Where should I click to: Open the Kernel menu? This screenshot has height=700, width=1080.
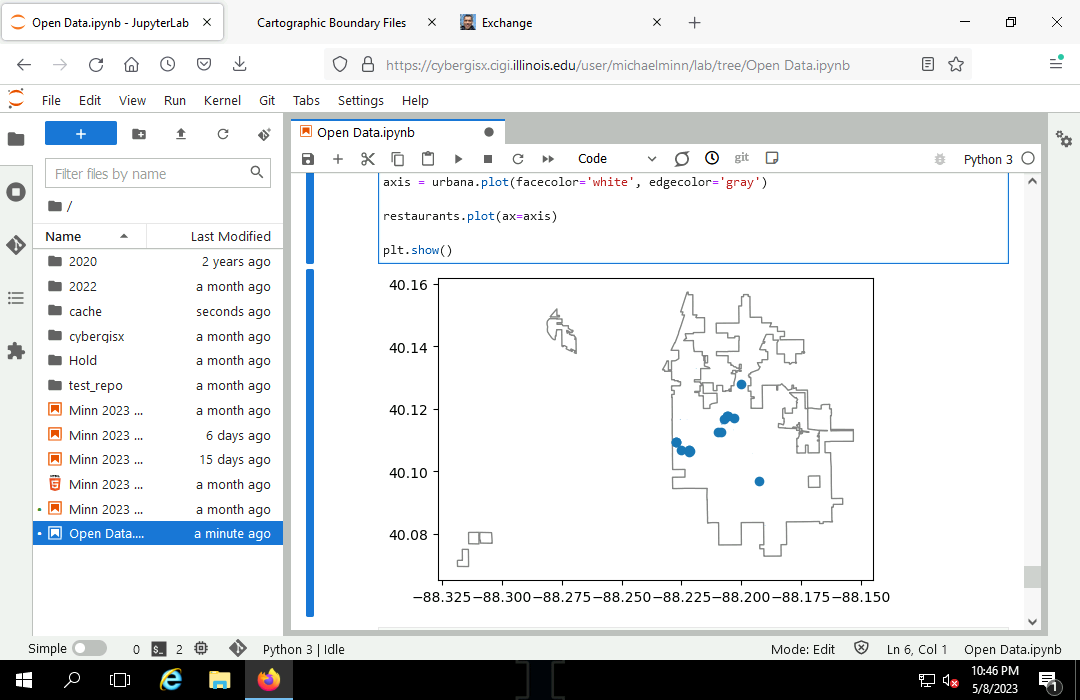point(222,100)
